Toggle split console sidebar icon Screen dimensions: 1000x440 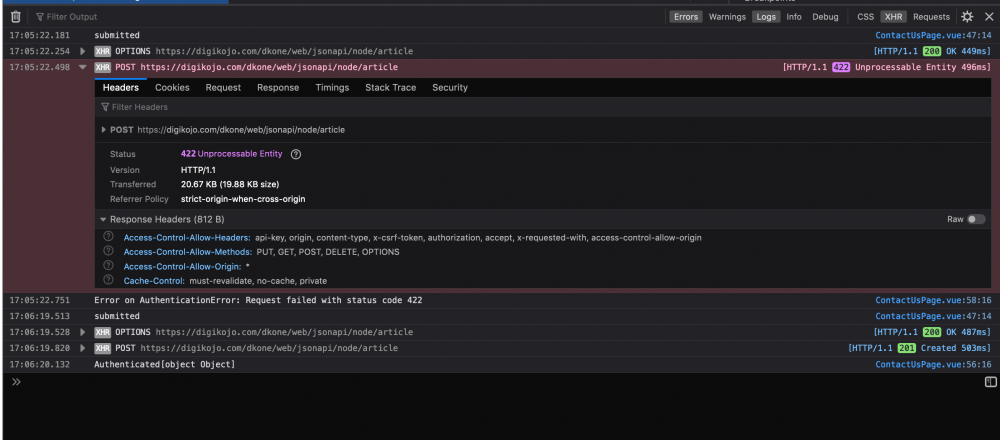click(x=990, y=382)
